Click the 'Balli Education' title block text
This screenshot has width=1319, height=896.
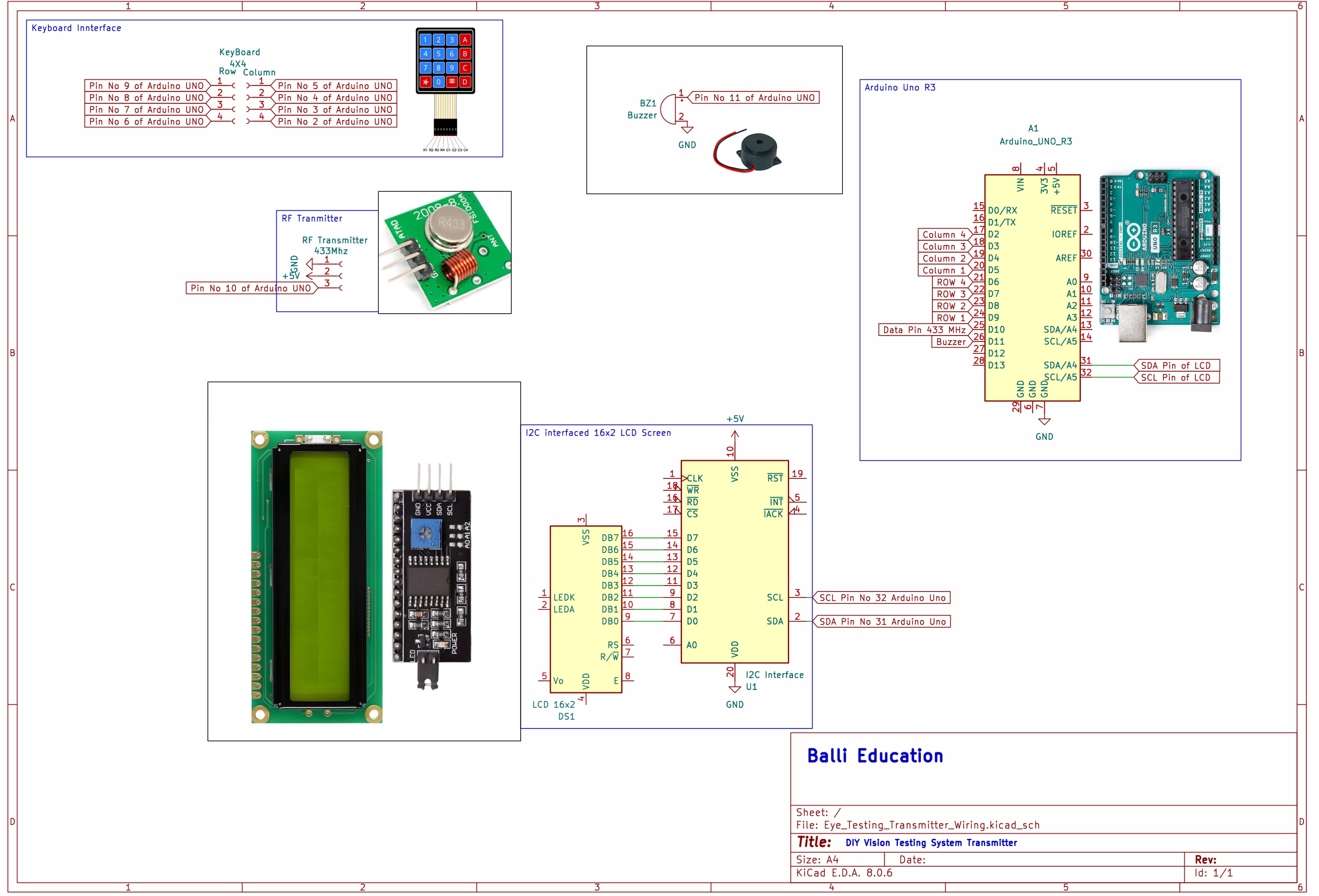875,756
